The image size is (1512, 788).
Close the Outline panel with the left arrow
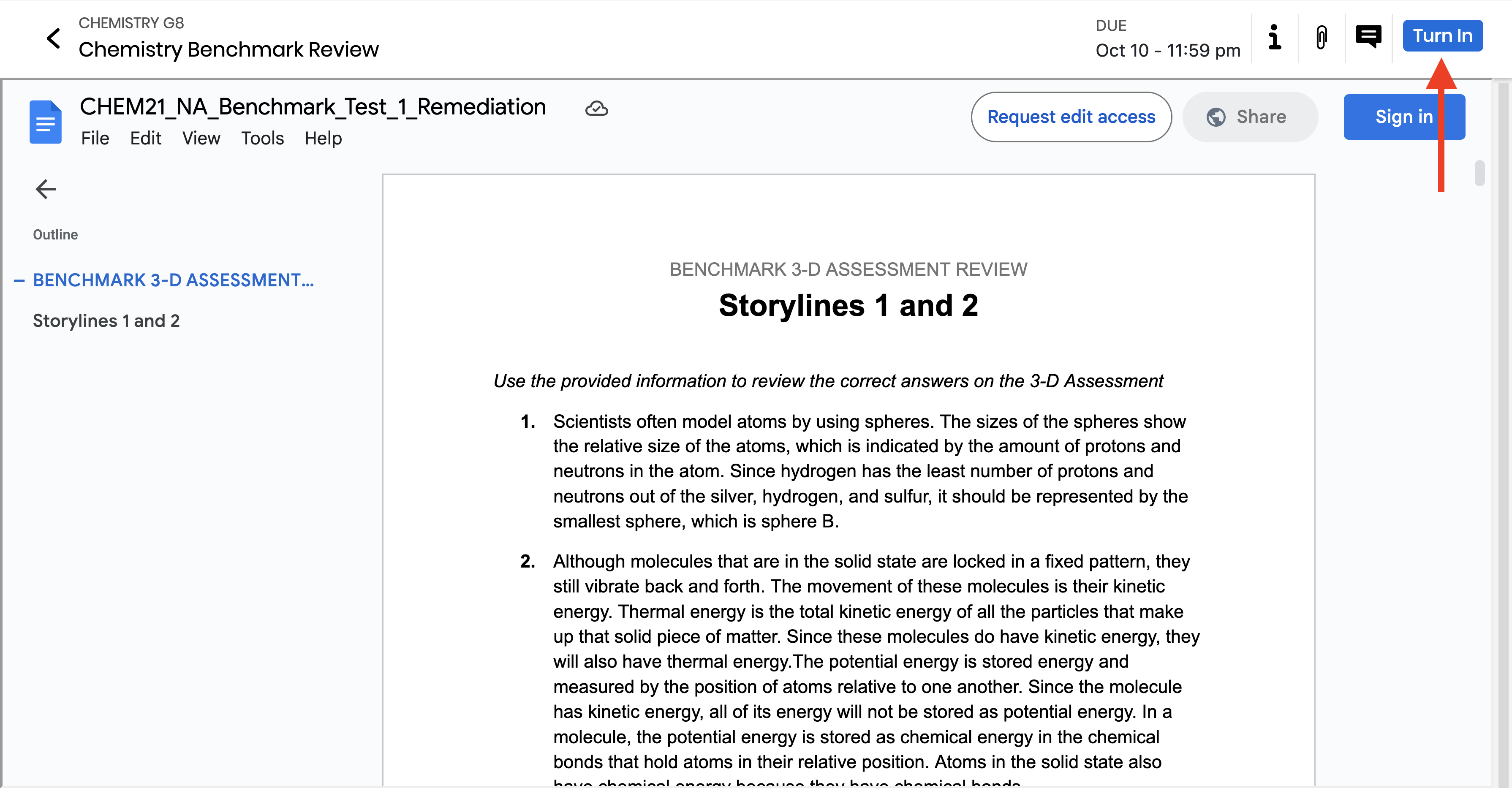46,189
